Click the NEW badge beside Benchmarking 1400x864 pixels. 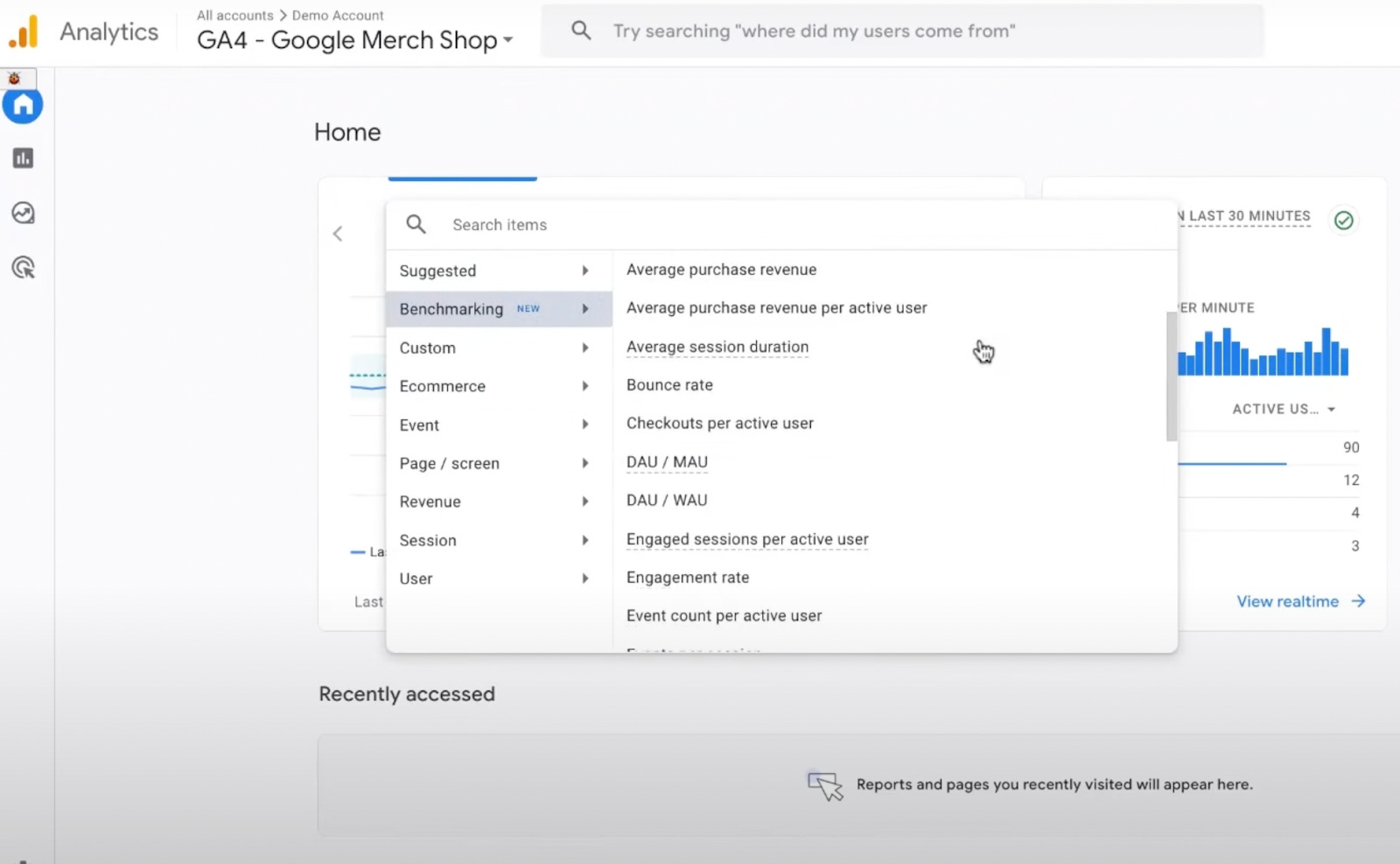528,309
